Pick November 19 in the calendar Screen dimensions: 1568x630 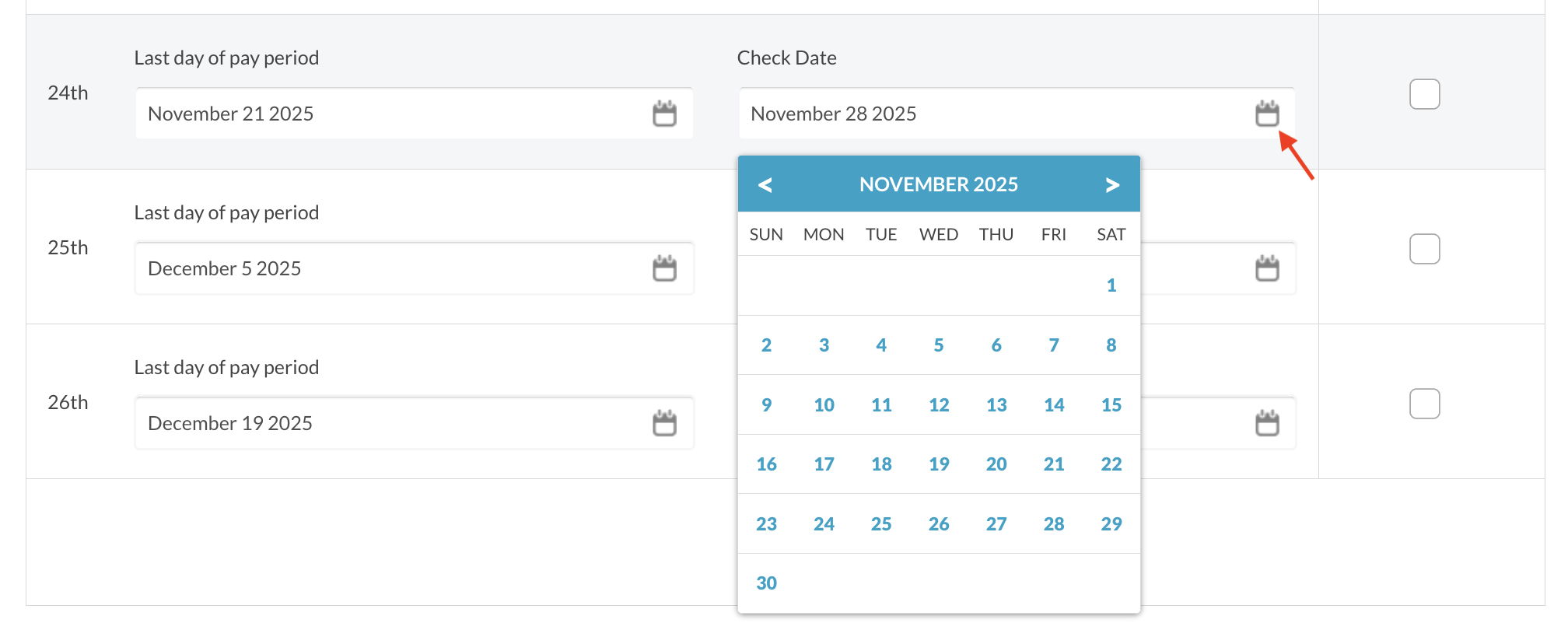pyautogui.click(x=939, y=464)
